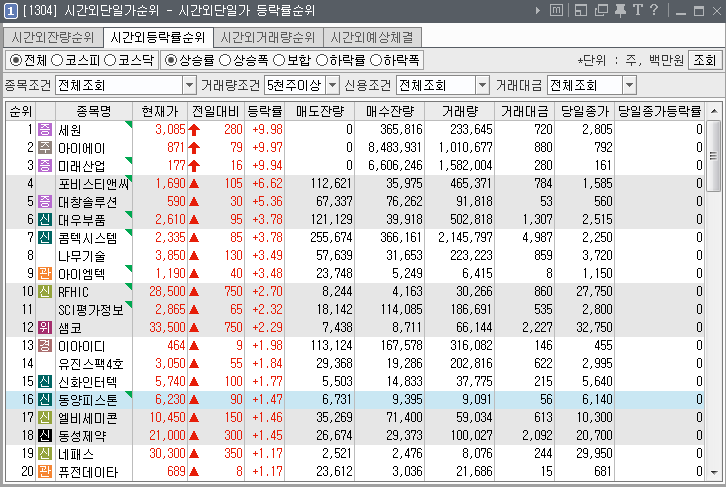Click the 신 badge next to 대우부품

click(44, 219)
